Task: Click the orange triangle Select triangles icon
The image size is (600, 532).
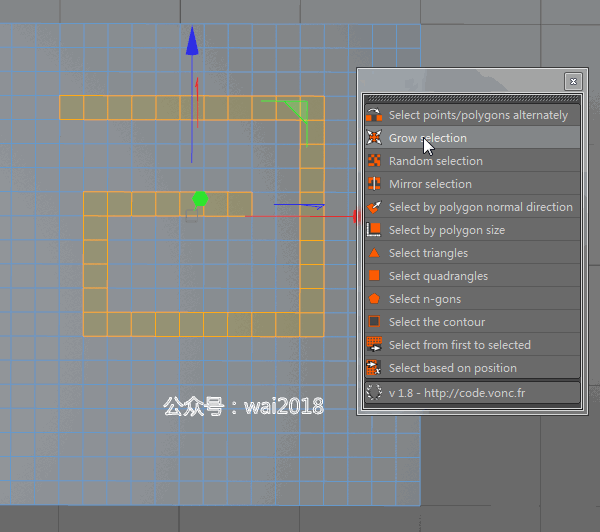Action: [374, 253]
